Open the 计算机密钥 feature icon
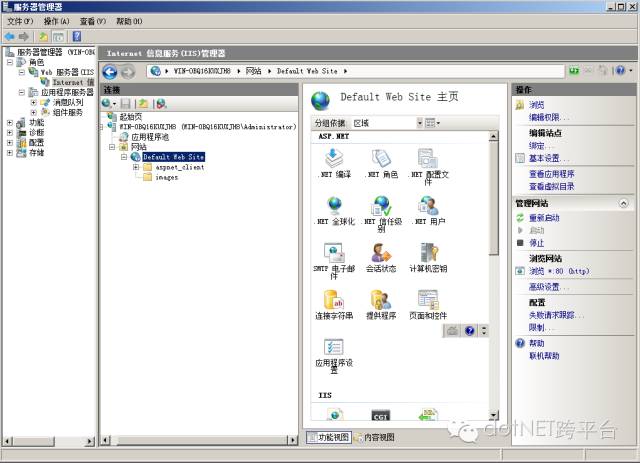The image size is (640, 463). click(428, 258)
